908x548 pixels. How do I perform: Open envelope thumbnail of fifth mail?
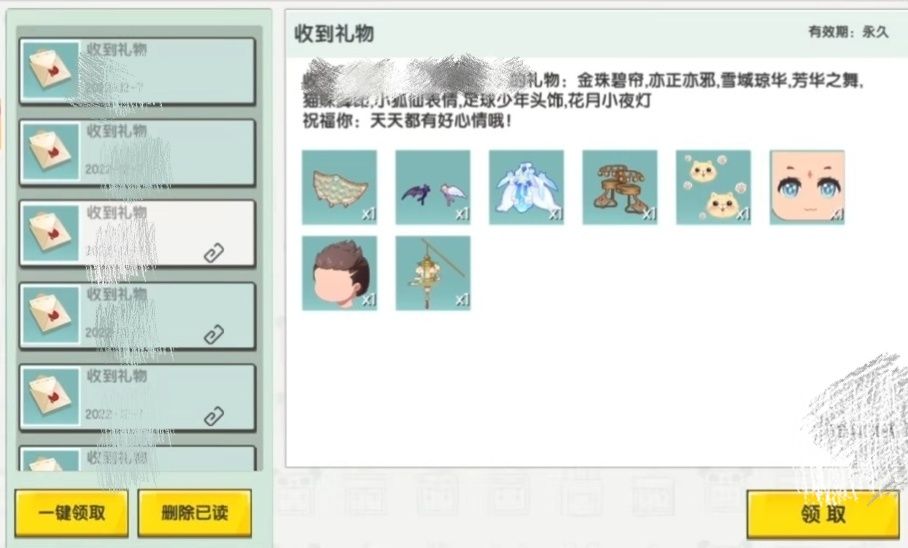click(x=50, y=397)
